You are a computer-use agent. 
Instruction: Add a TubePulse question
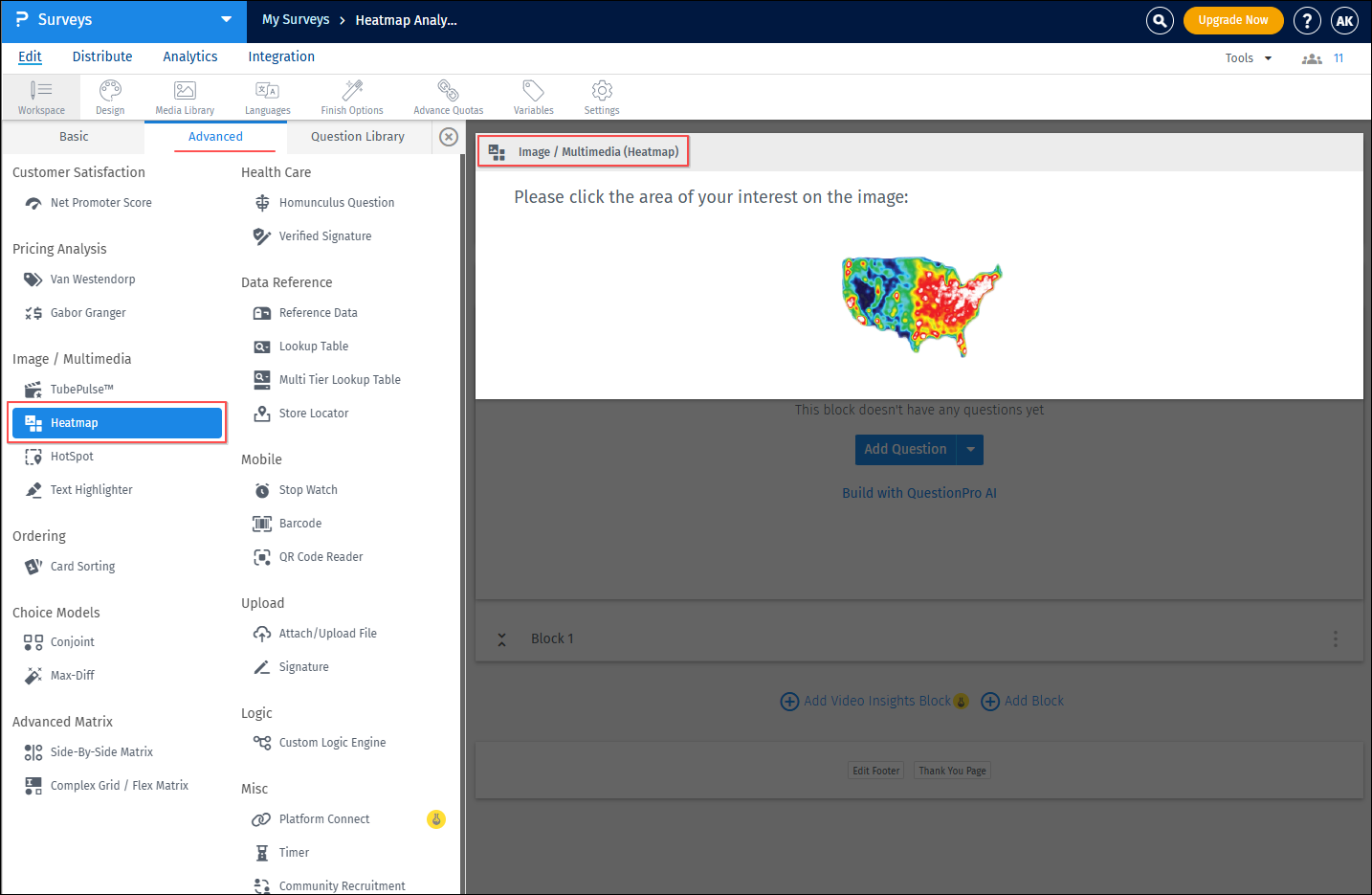coord(69,390)
